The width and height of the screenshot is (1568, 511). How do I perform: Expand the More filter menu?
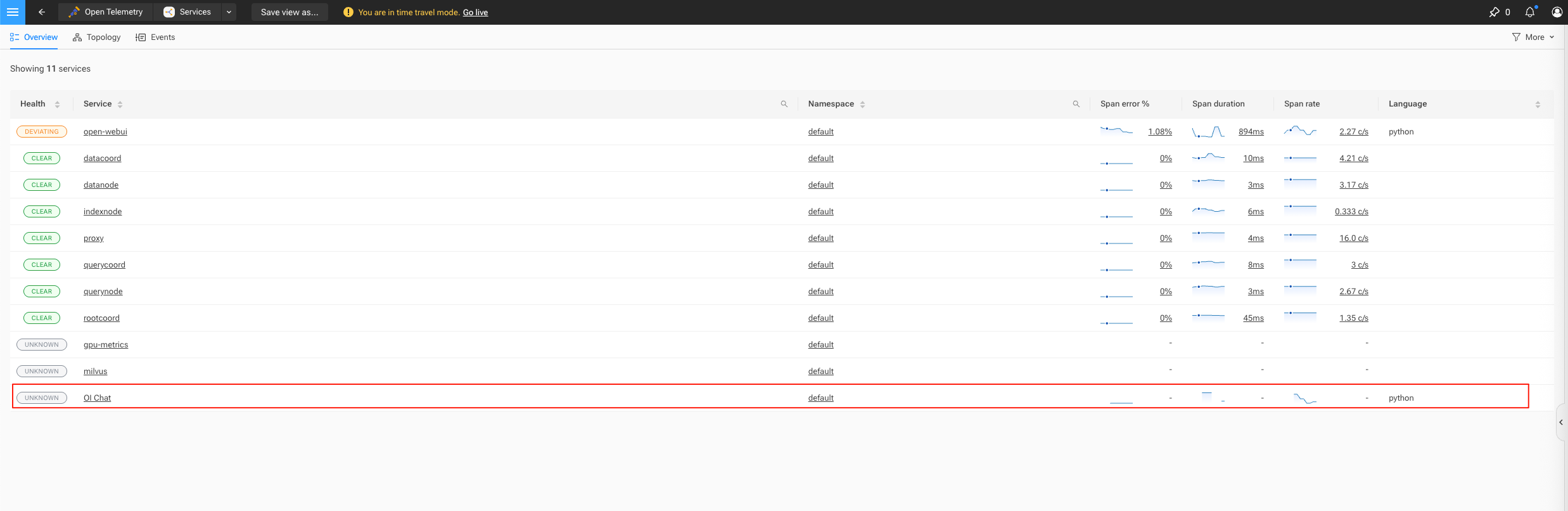click(1533, 37)
